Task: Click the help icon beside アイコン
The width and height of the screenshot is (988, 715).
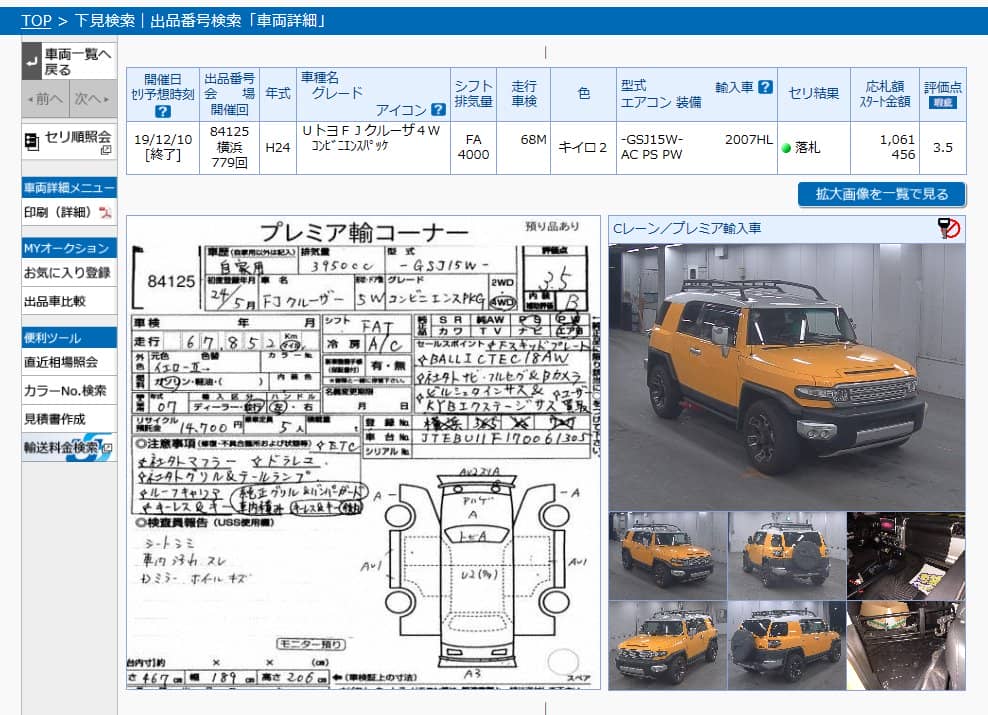Action: click(438, 110)
